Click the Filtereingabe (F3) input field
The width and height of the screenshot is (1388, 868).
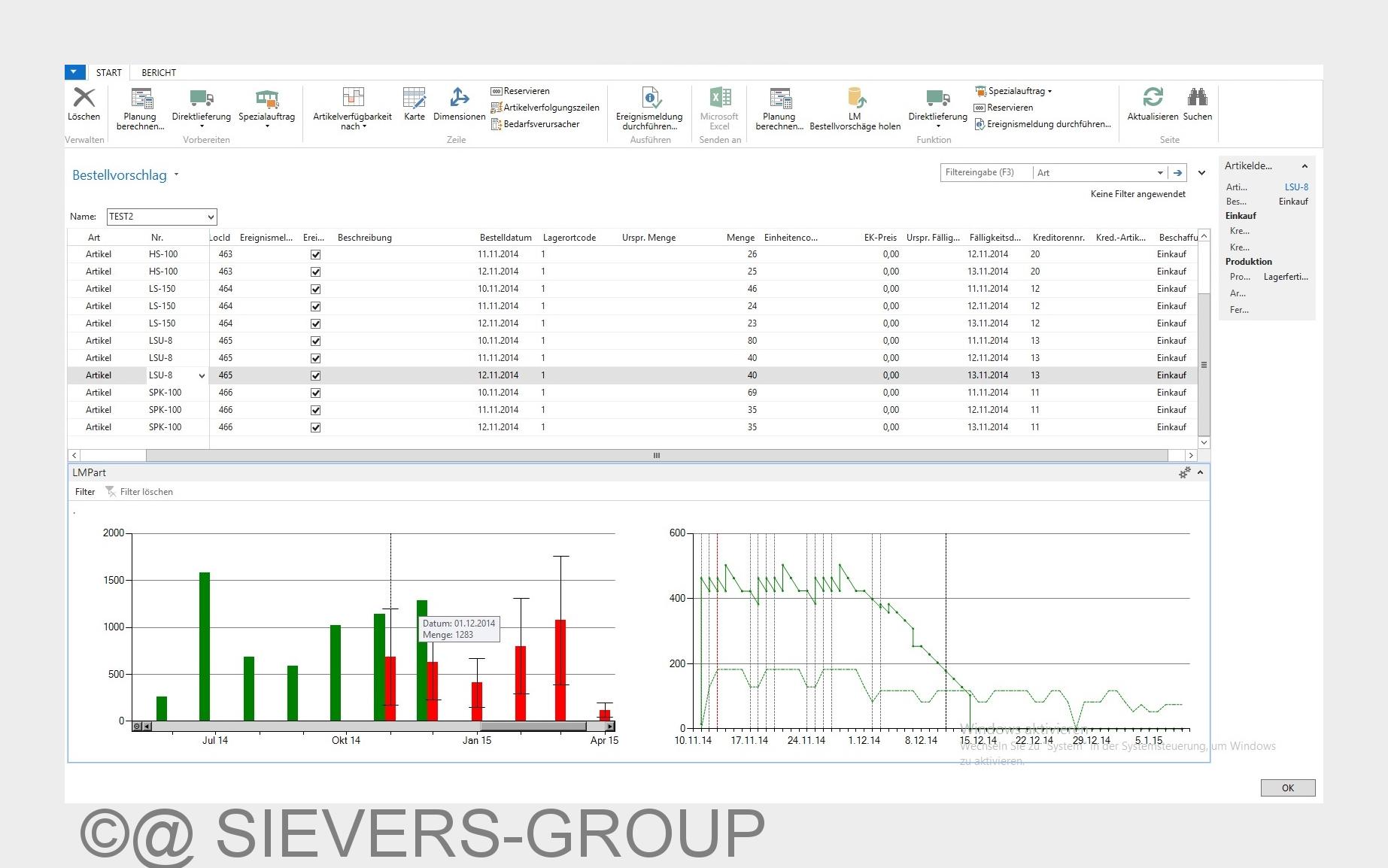986,173
